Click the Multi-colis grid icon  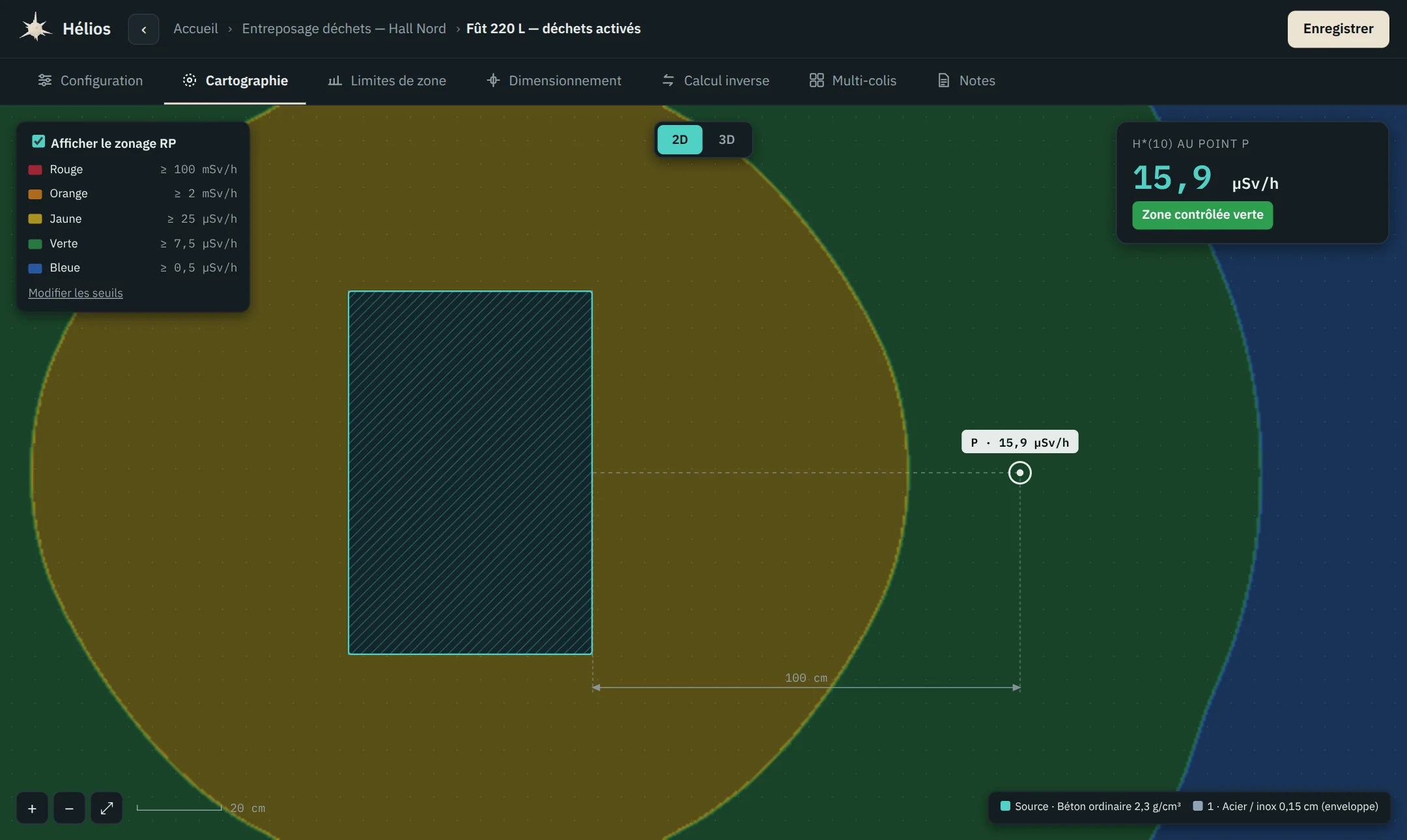(x=816, y=80)
